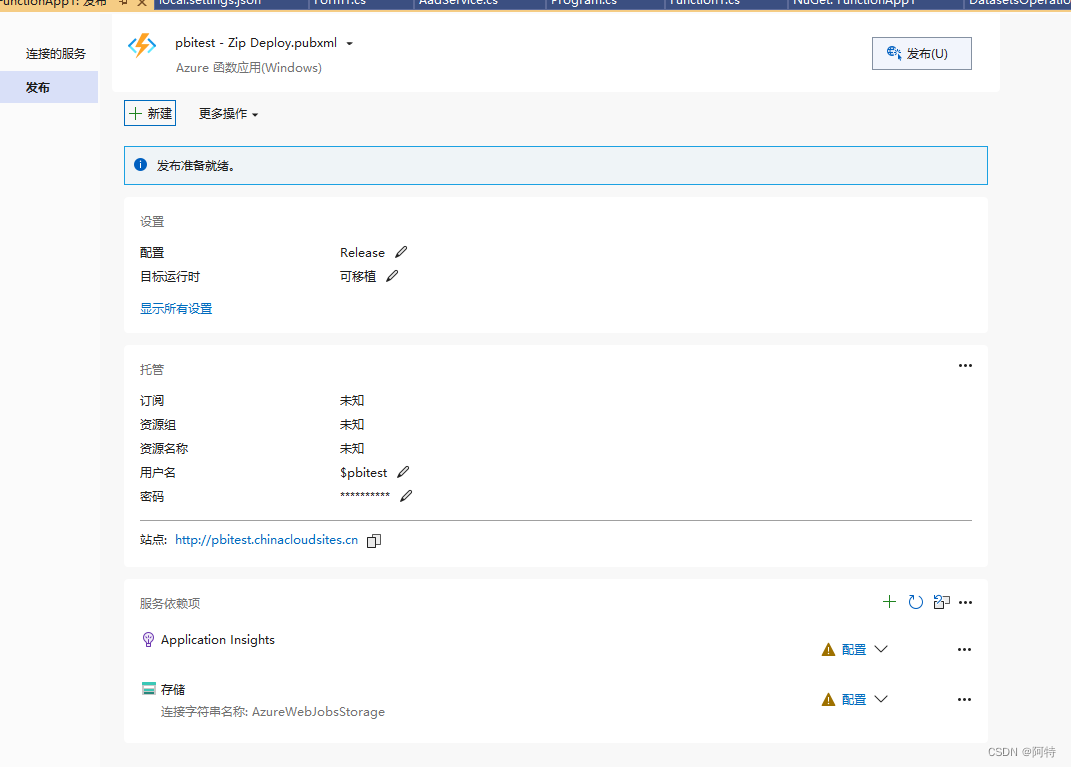Refresh service dependencies
The width and height of the screenshot is (1071, 767).
[x=915, y=602]
